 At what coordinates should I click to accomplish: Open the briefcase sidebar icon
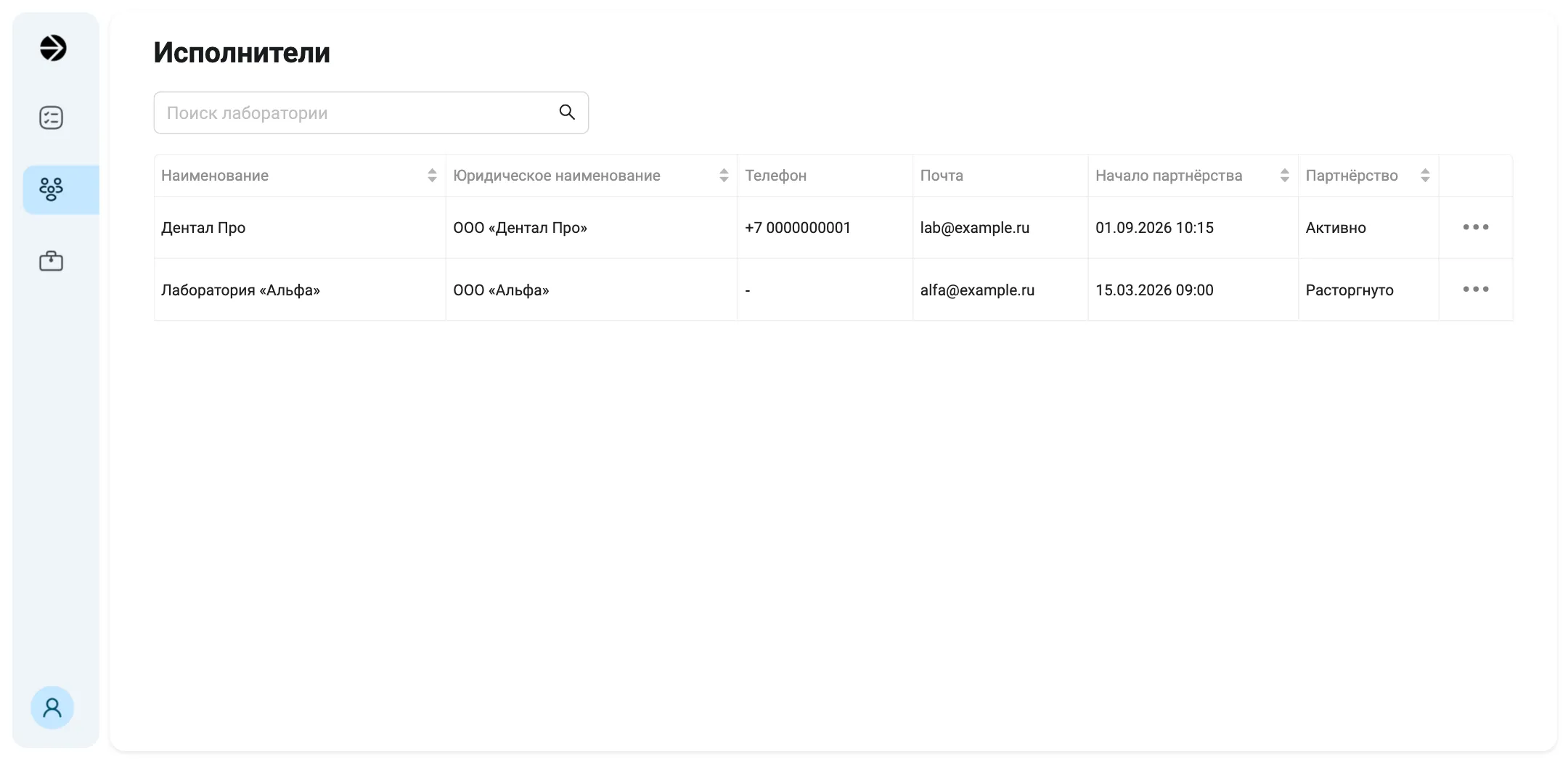51,261
